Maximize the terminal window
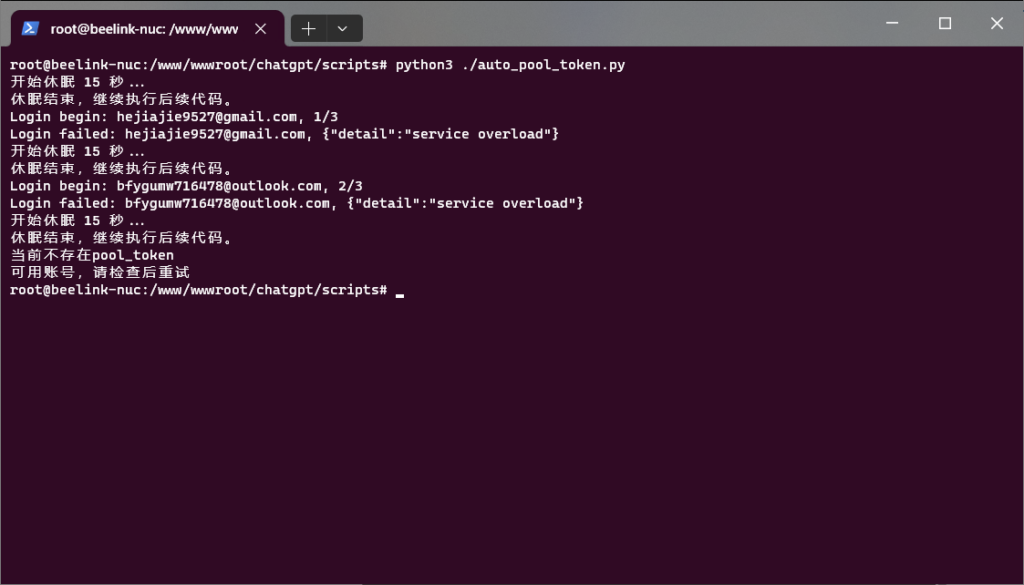 click(x=944, y=24)
